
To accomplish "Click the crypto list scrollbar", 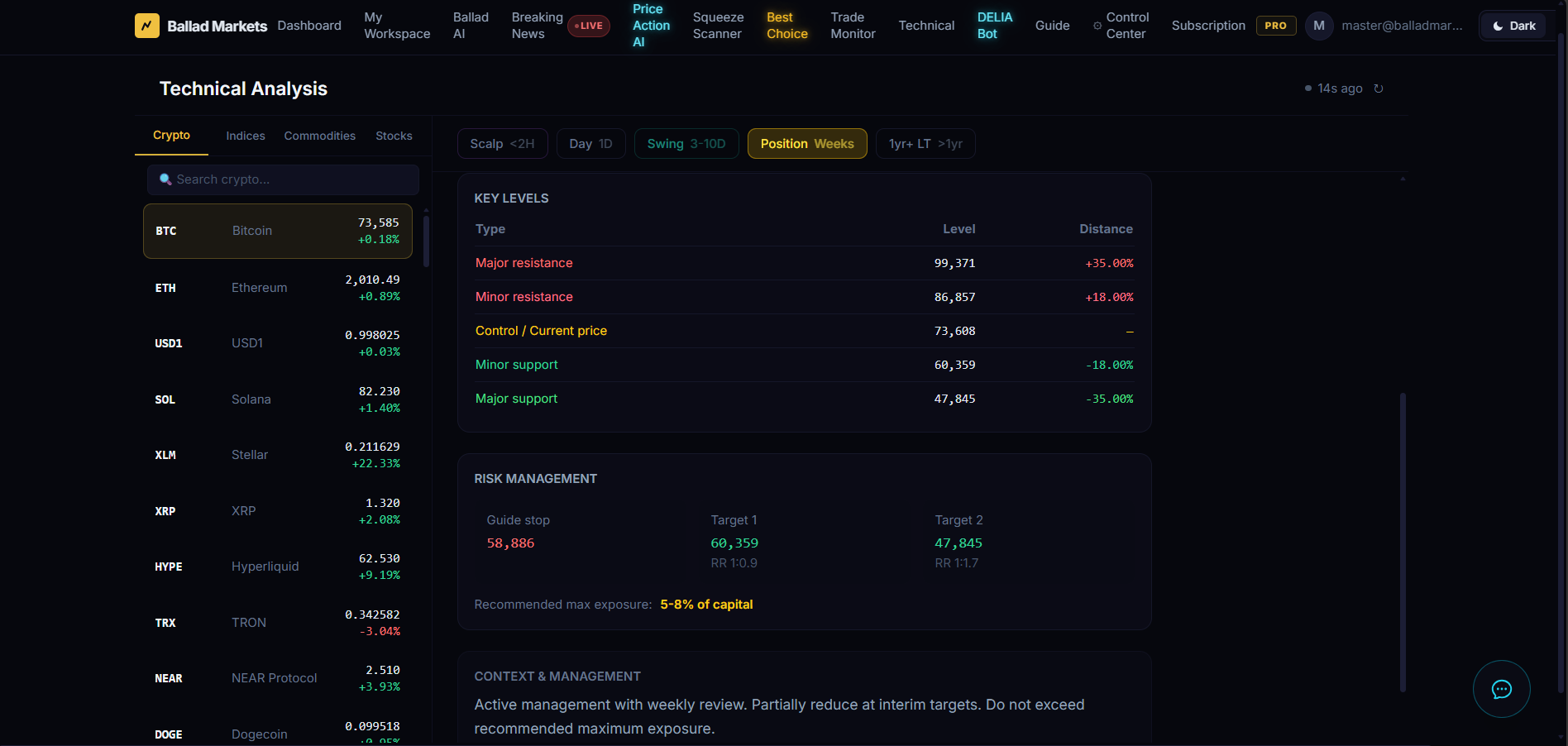I will 427,241.
